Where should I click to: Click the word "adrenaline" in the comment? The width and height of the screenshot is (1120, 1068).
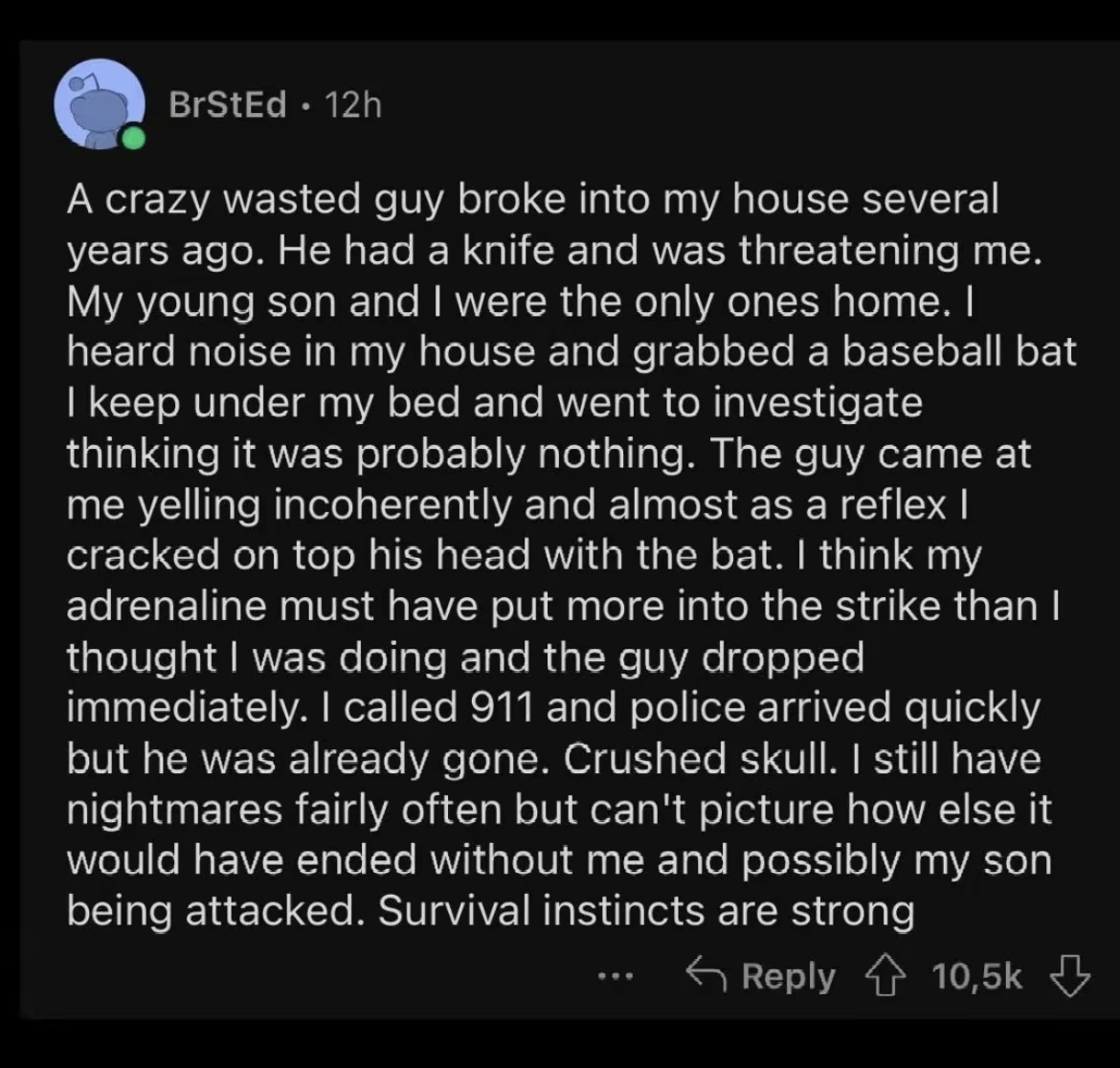166,606
